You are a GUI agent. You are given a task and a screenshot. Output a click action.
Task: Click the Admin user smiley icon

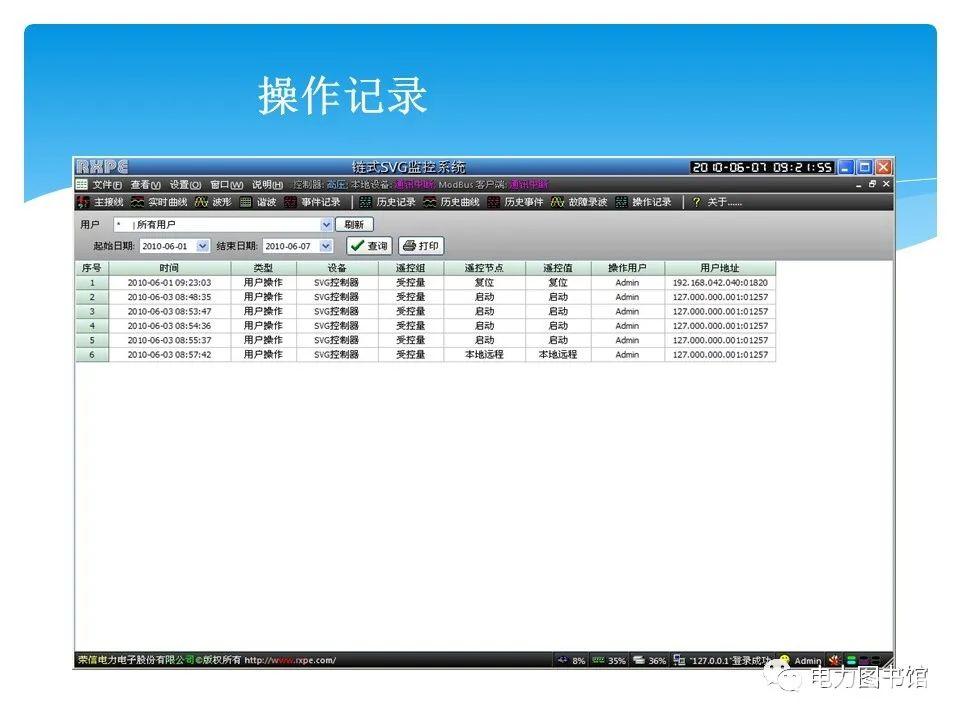click(x=784, y=660)
